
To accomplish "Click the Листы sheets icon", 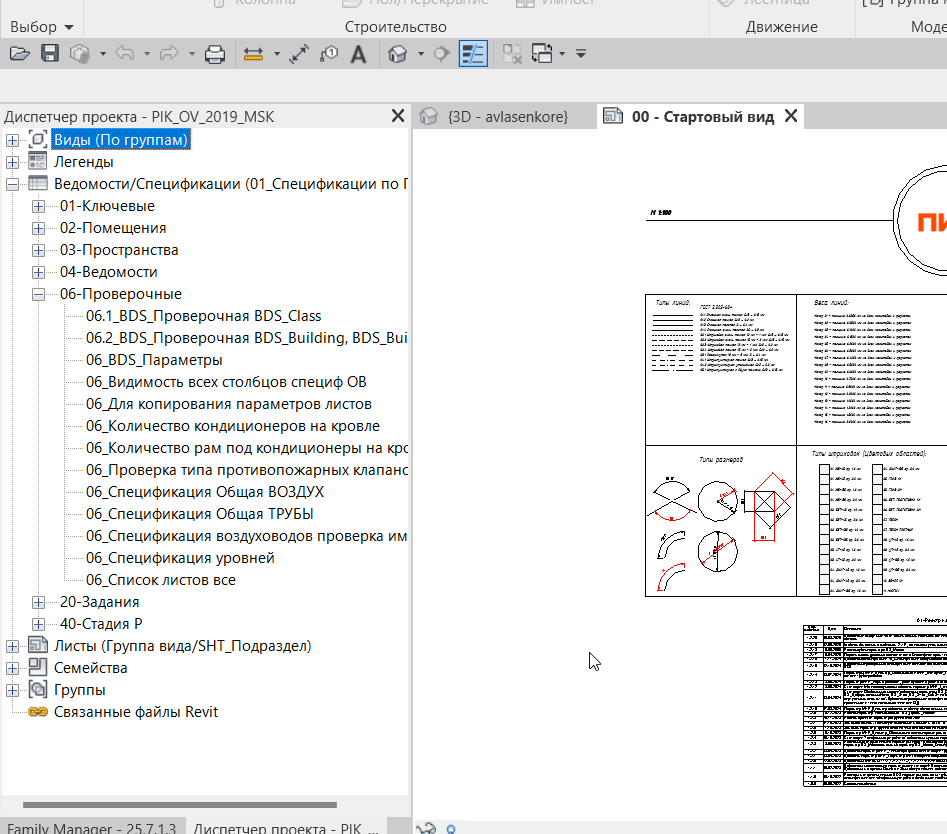I will [x=37, y=645].
